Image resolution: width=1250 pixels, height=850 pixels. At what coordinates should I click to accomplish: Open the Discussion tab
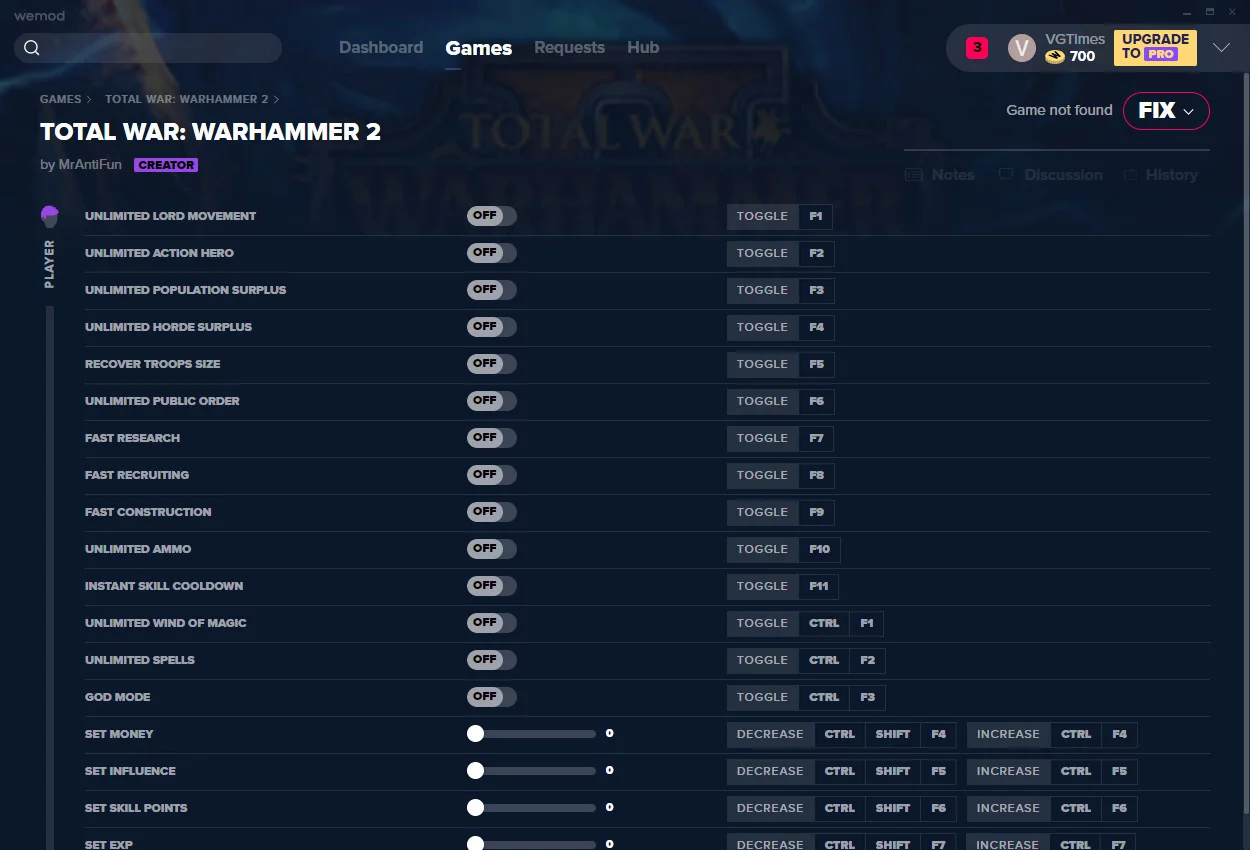[1050, 175]
